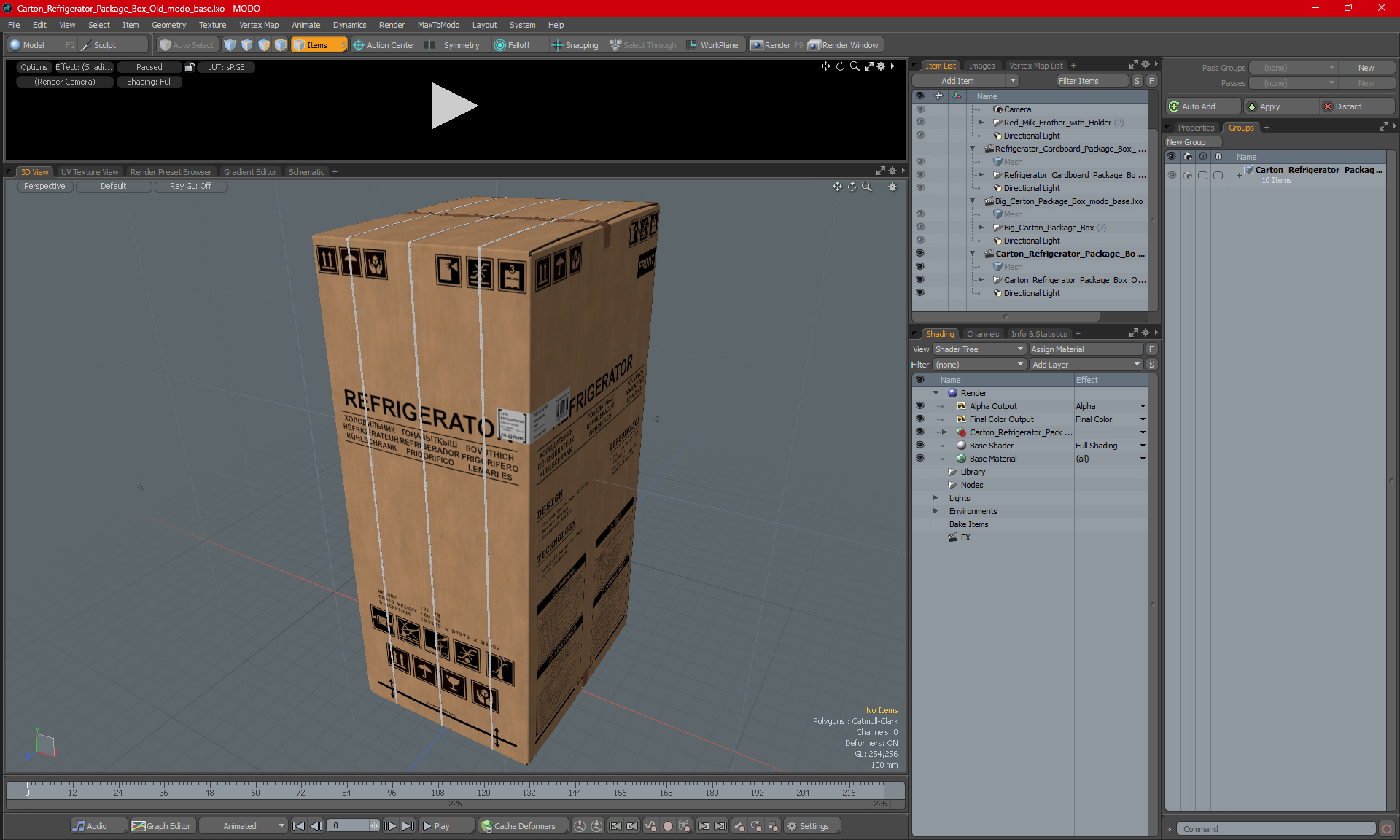The width and height of the screenshot is (1400, 840).
Task: Enable Falloff tool
Action: click(513, 45)
